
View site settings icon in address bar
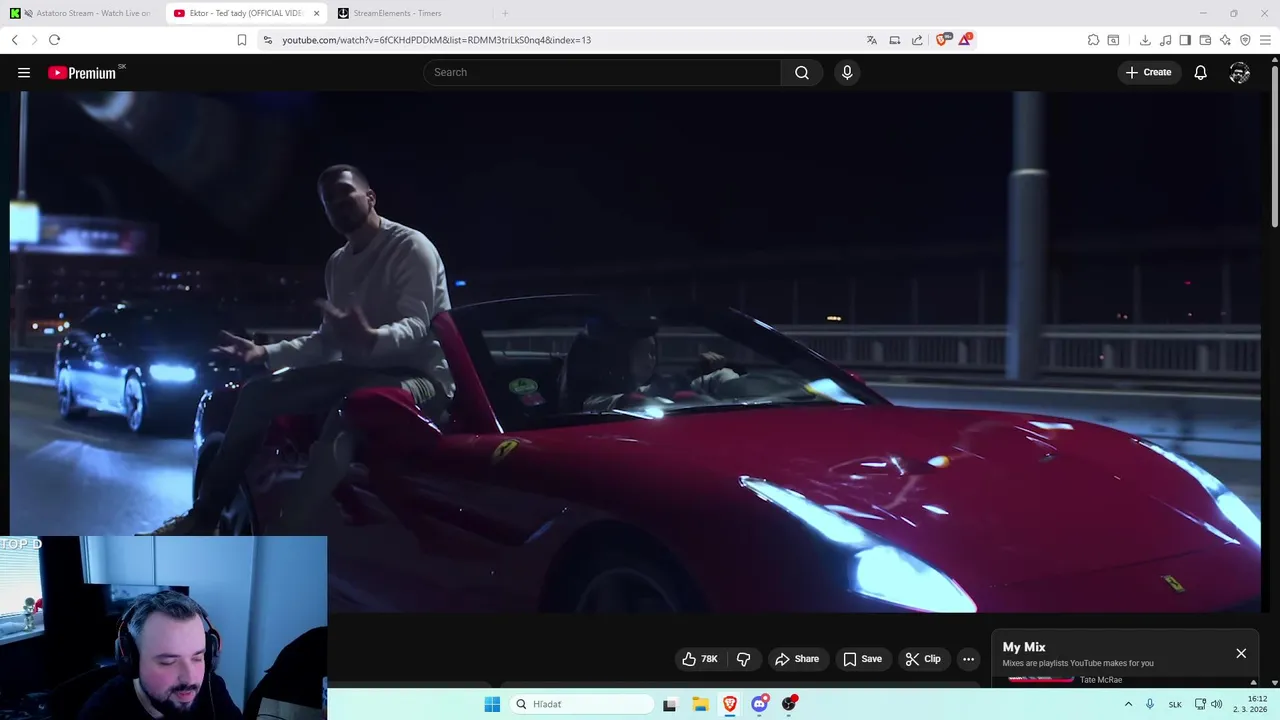tap(267, 40)
